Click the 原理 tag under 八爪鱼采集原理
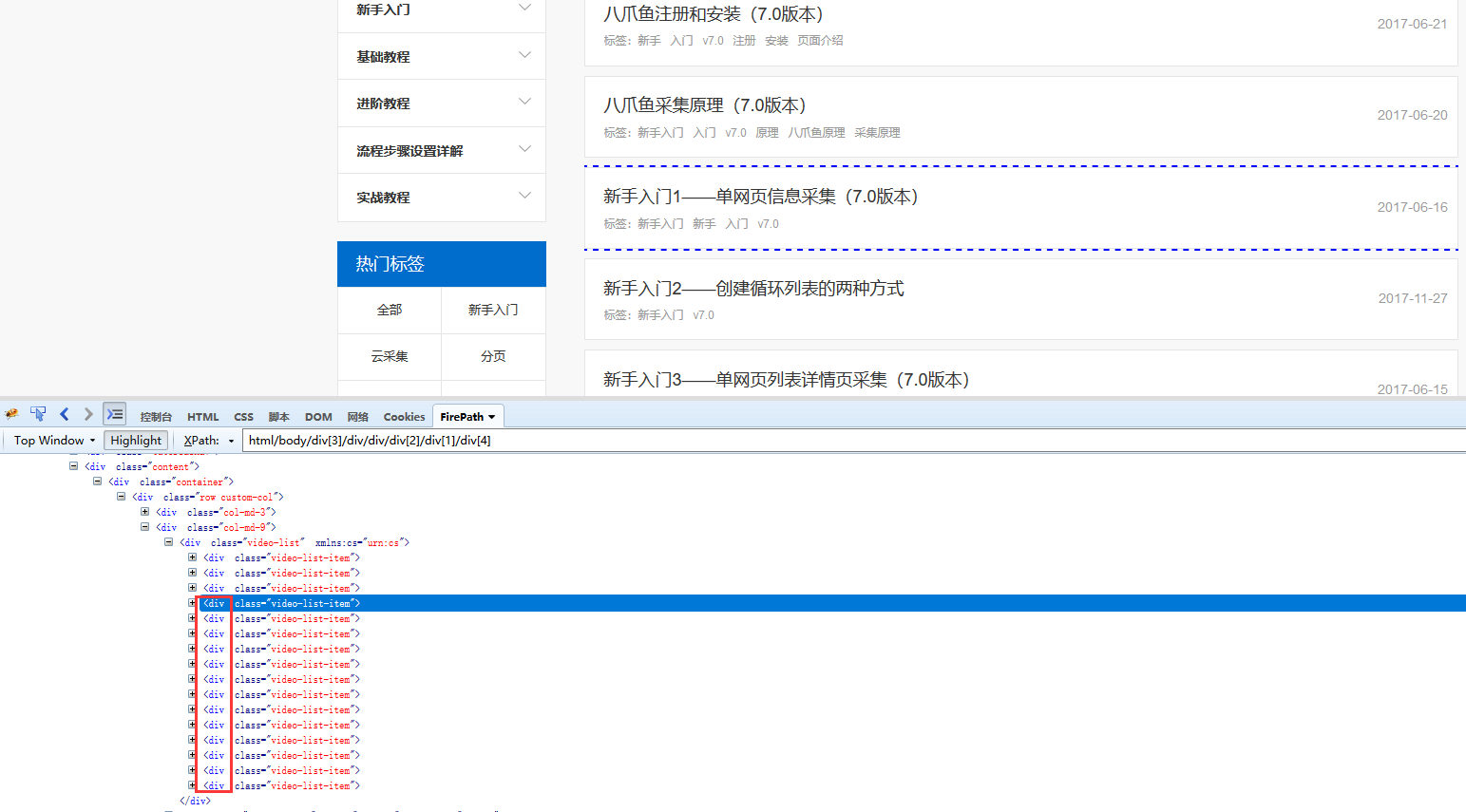Image resolution: width=1466 pixels, height=812 pixels. tap(767, 133)
